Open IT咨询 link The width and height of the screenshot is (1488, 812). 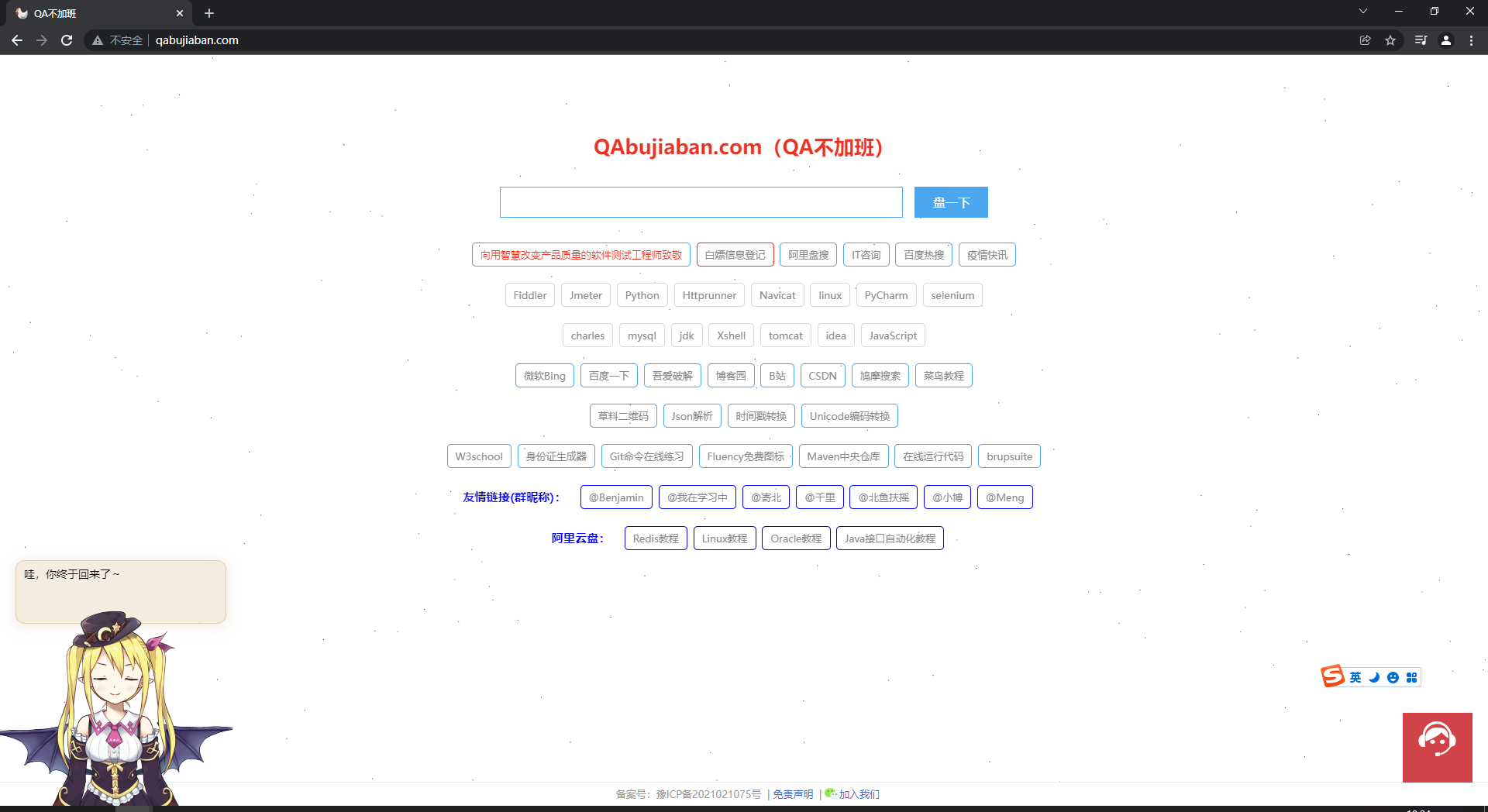pyautogui.click(x=866, y=255)
